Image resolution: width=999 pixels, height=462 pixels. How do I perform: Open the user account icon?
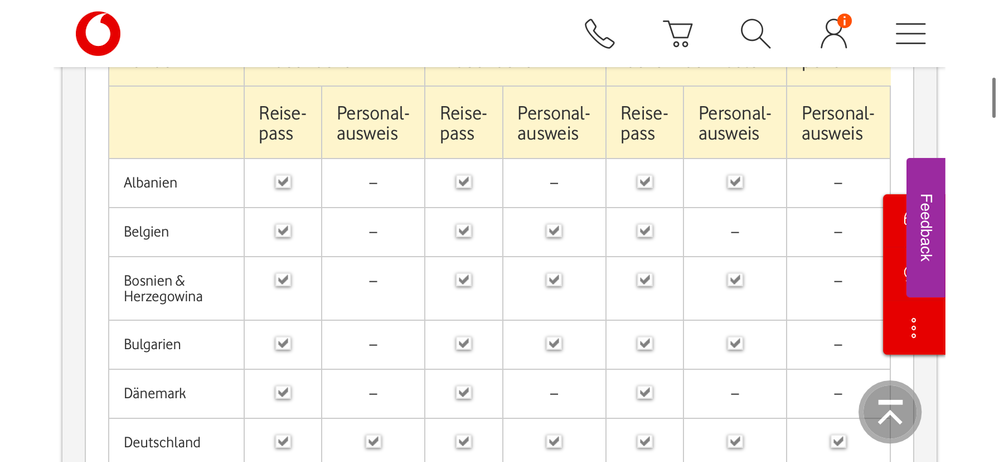833,34
